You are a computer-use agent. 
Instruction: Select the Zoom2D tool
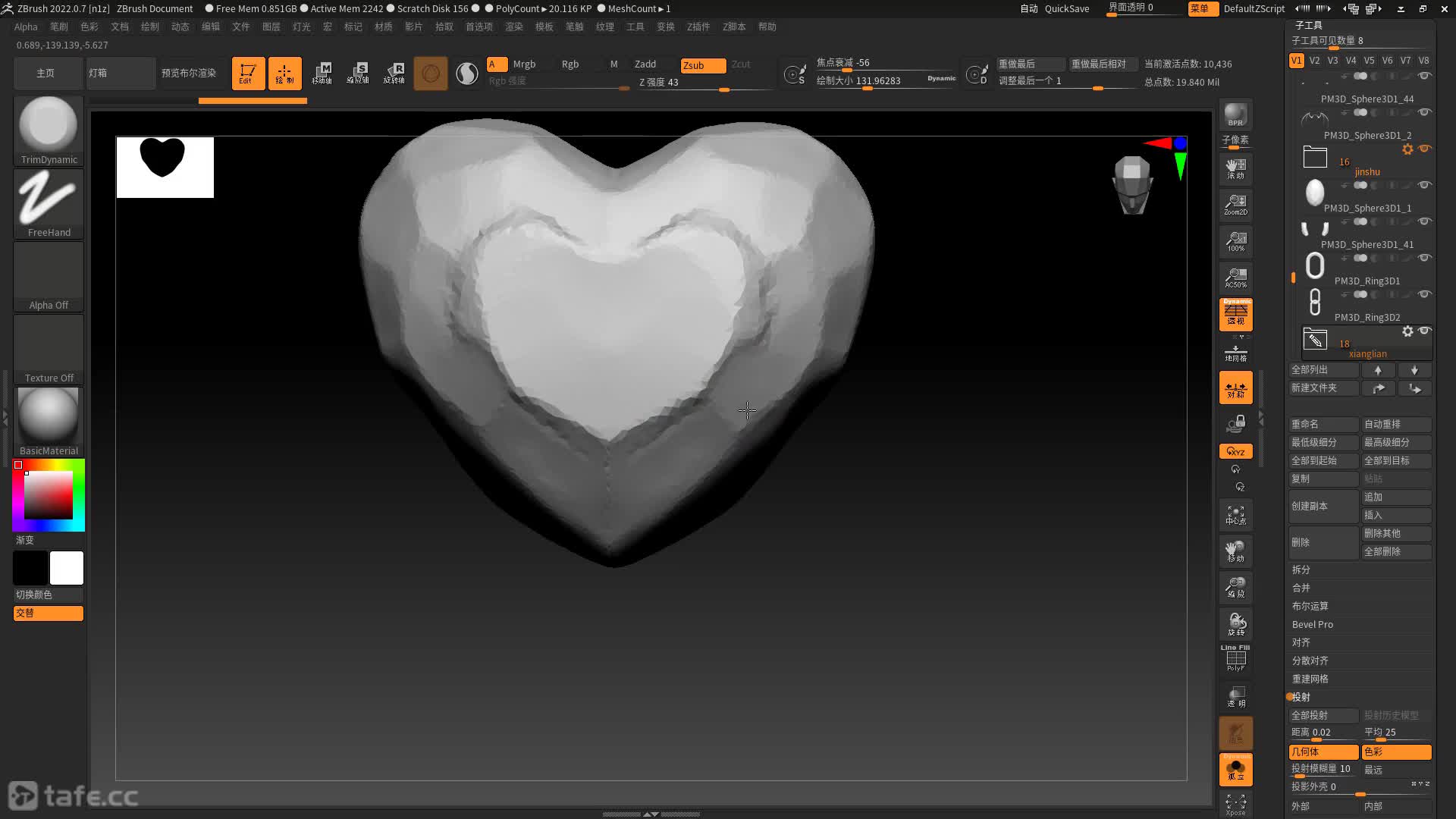coord(1235,205)
